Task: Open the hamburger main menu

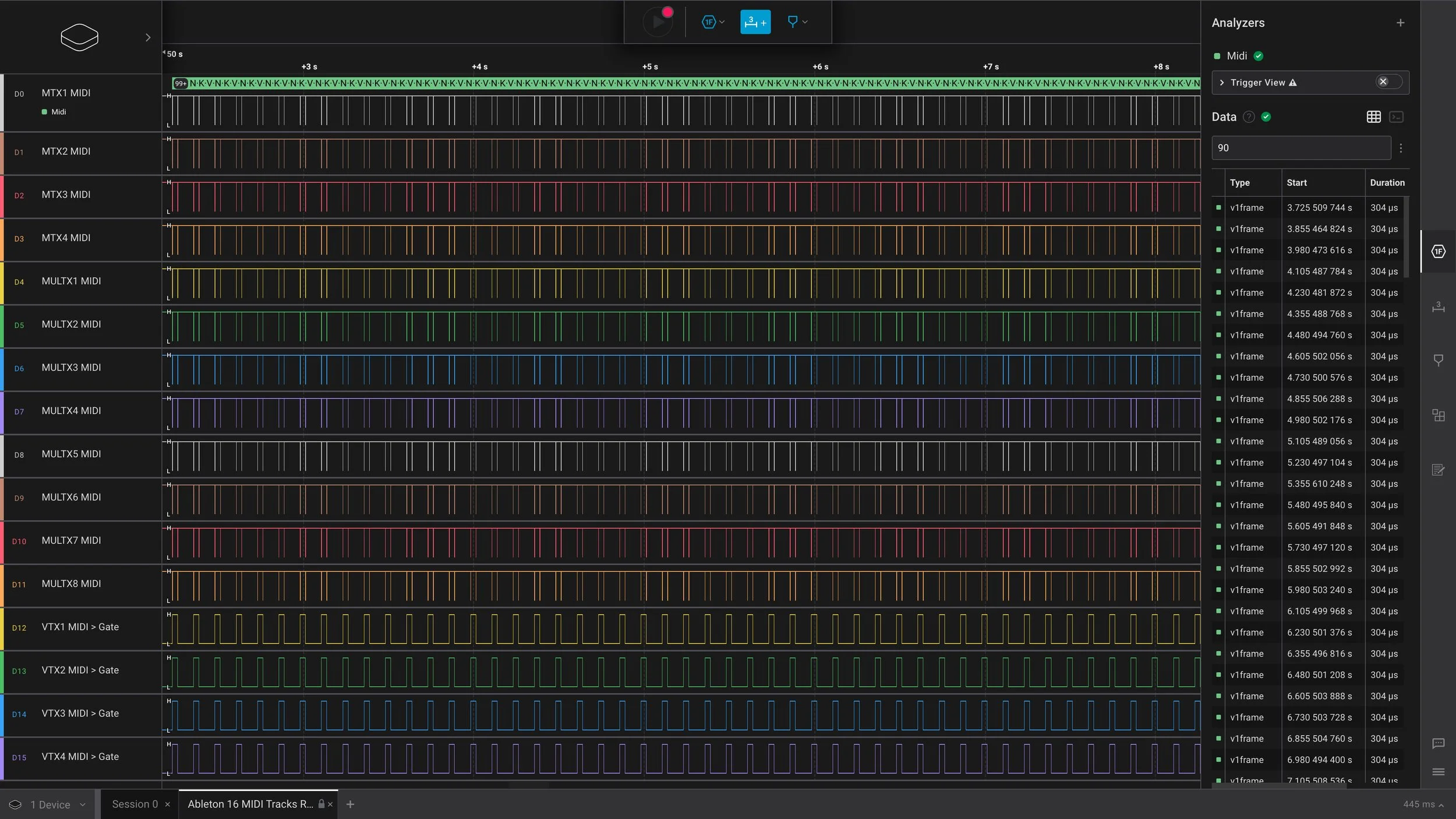Action: (x=1438, y=772)
